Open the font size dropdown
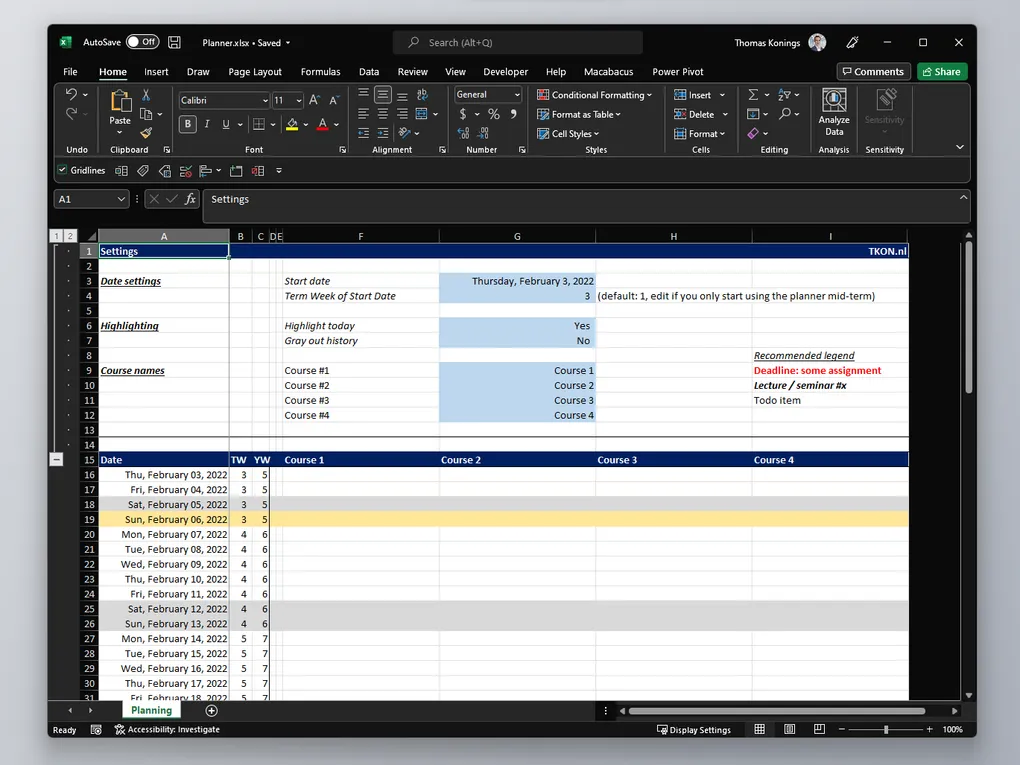This screenshot has height=765, width=1020. pos(297,100)
